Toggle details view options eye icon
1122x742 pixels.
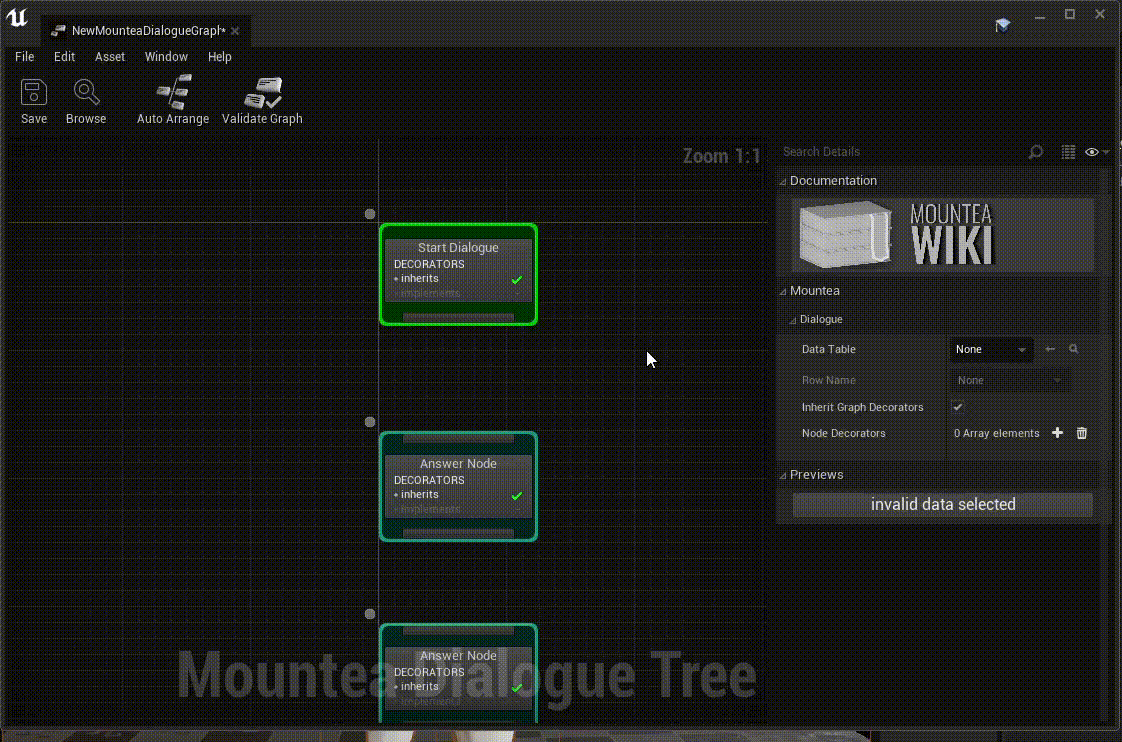pyautogui.click(x=1096, y=152)
